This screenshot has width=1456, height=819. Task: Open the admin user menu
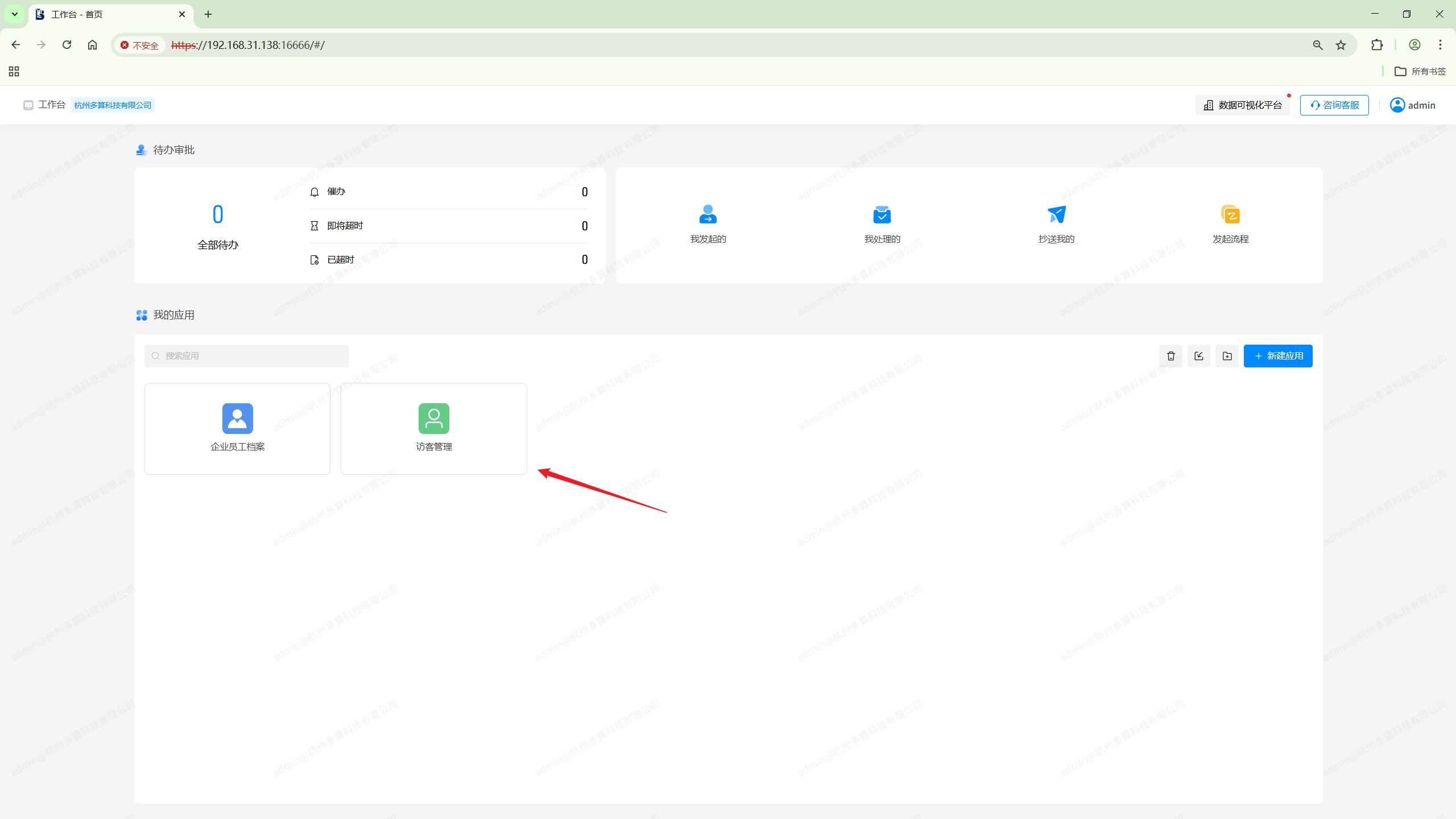(x=1413, y=105)
